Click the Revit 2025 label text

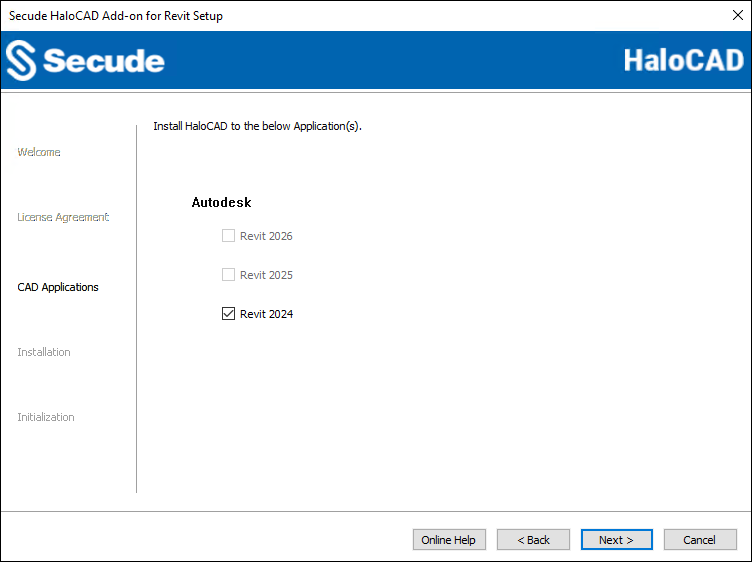[266, 275]
